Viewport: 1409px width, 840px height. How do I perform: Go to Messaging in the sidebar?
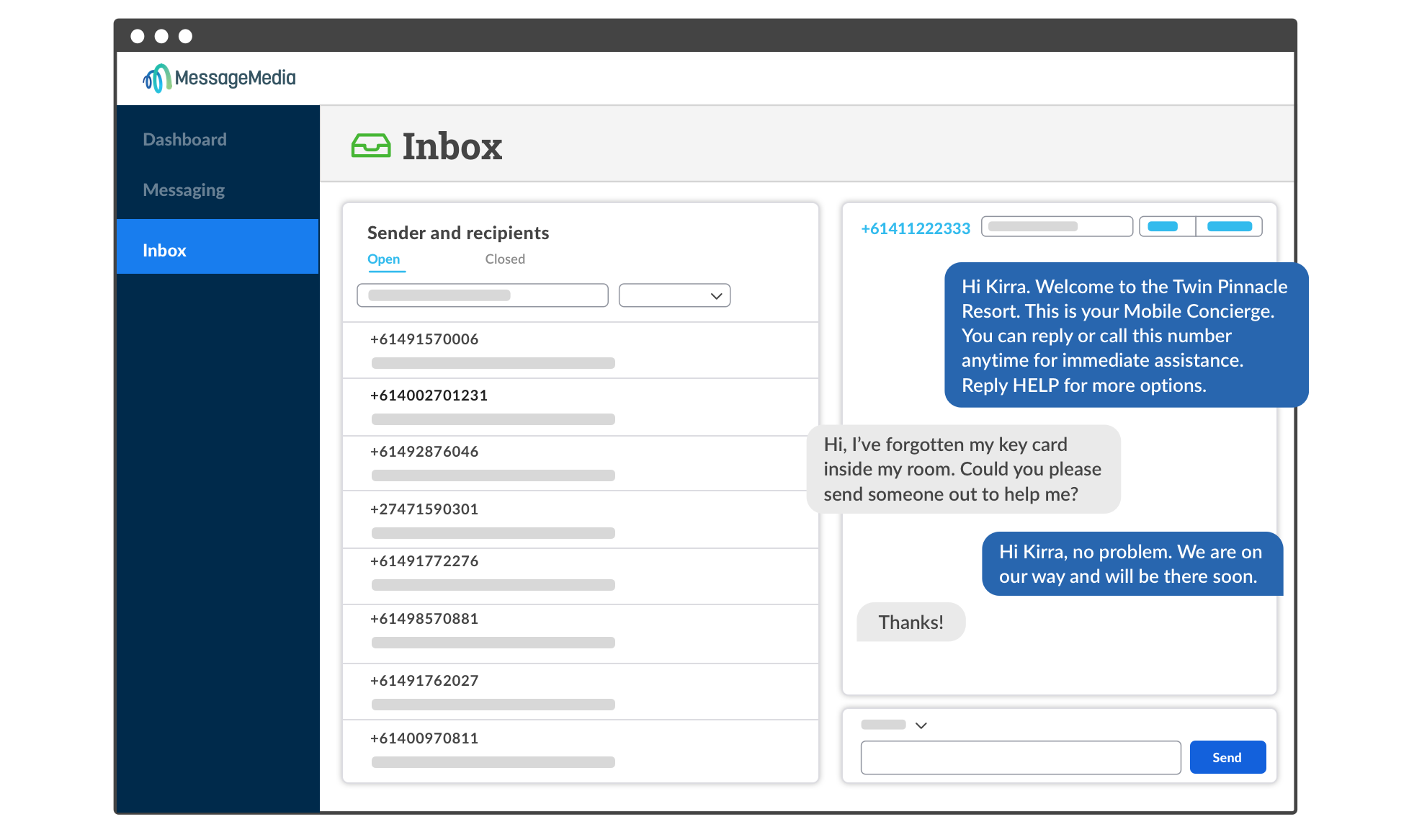click(184, 190)
